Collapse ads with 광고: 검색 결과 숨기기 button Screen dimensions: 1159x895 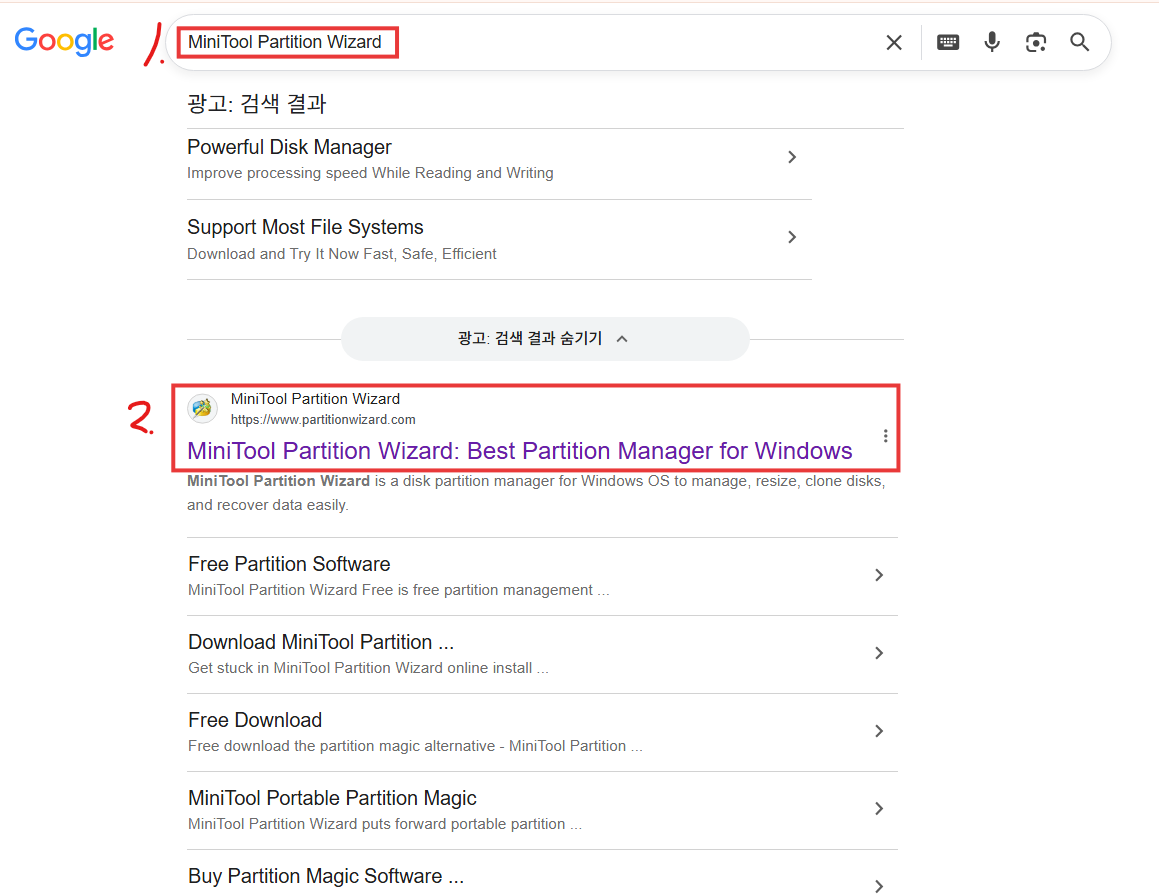coord(545,338)
